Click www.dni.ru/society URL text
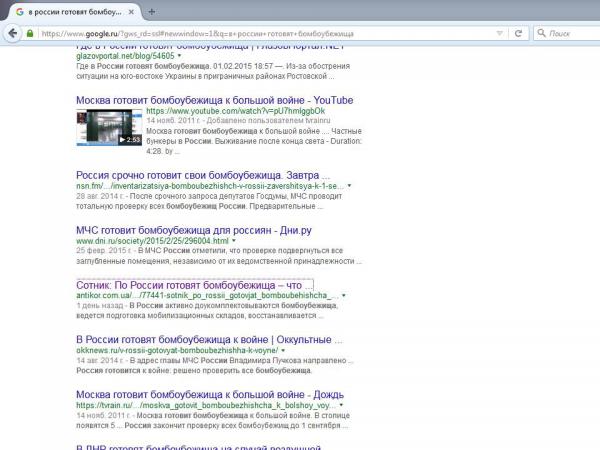Viewport: 600px width, 450px height. coord(152,241)
